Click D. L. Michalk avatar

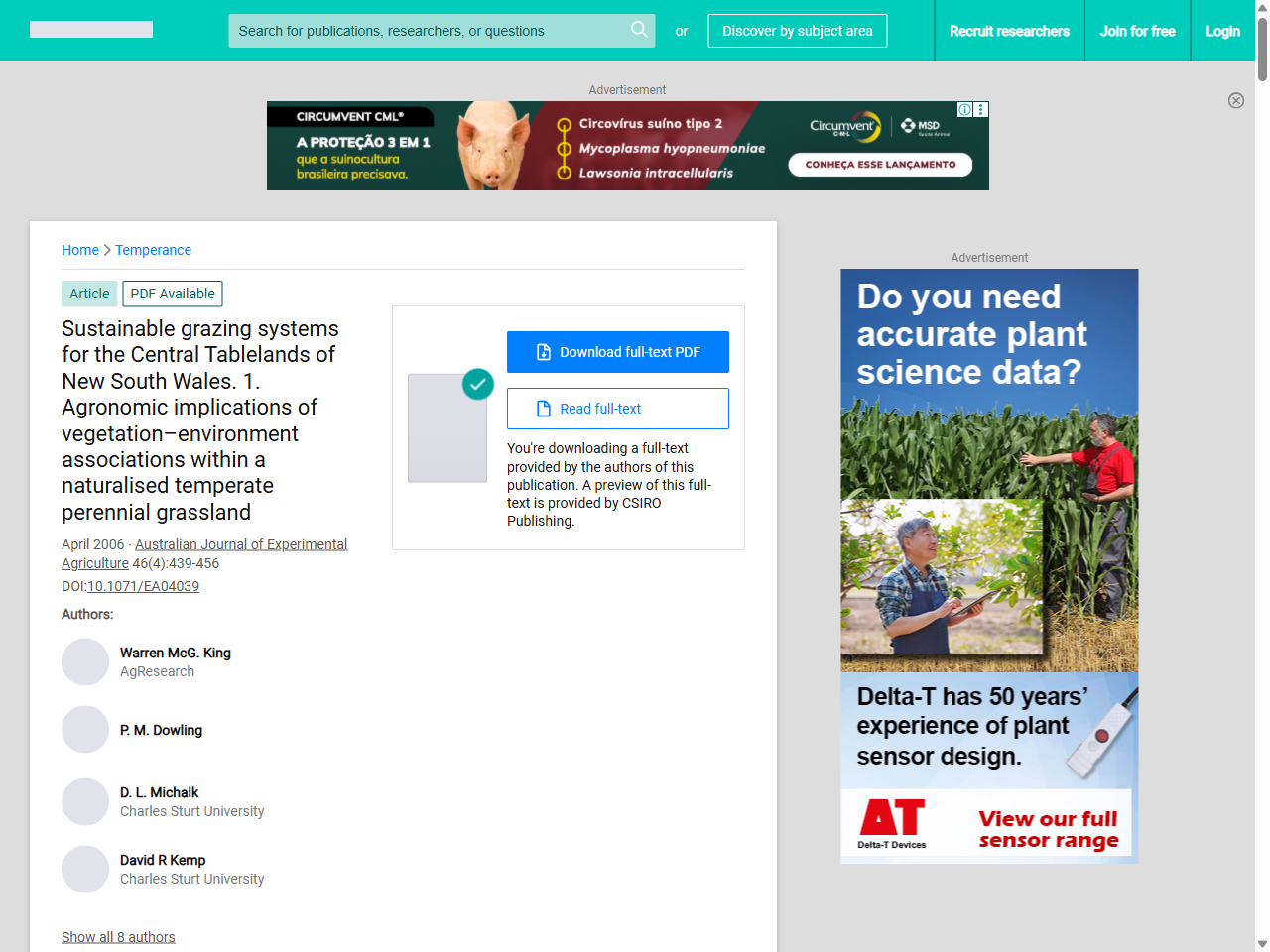[x=85, y=802]
